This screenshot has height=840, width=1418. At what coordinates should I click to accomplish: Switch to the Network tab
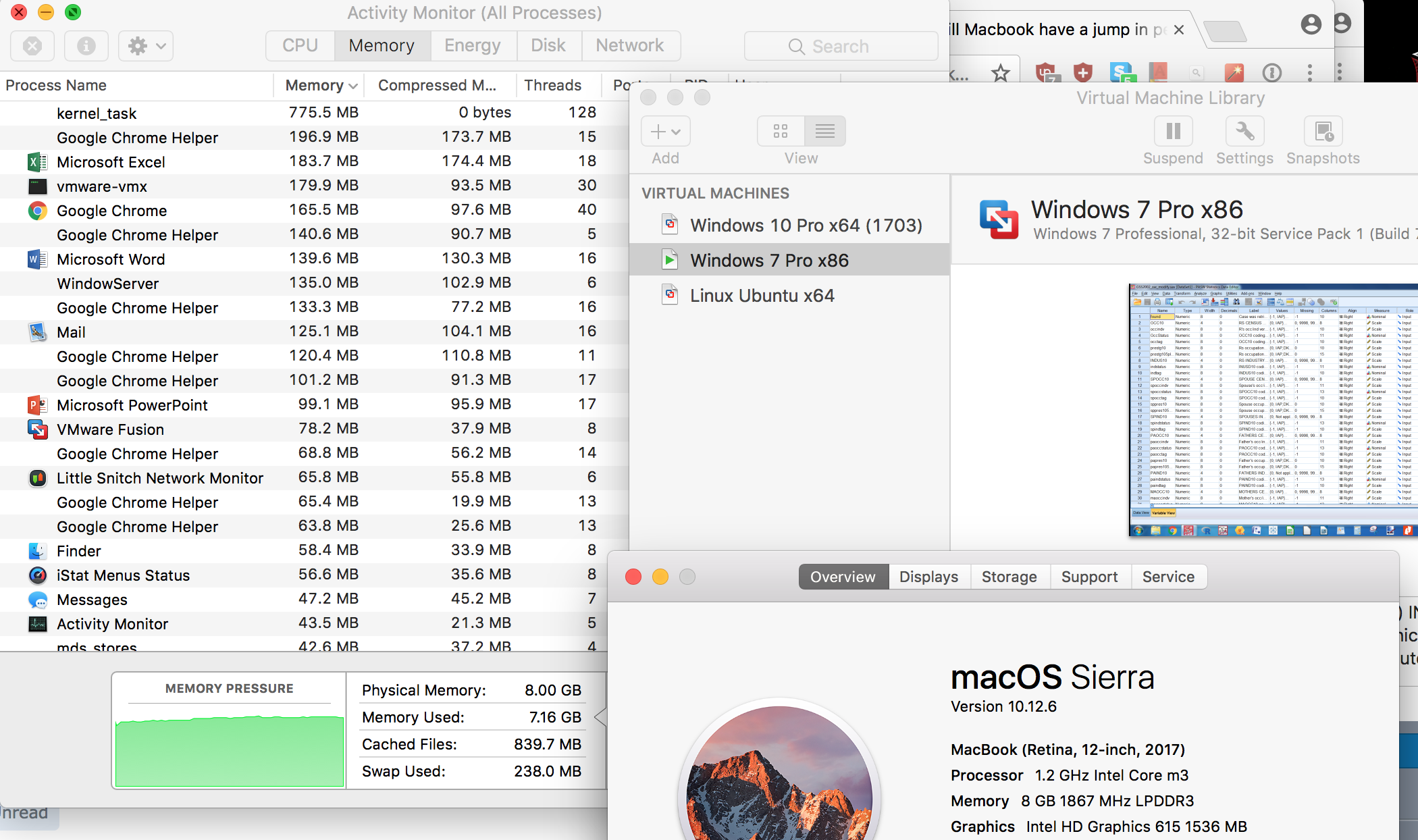click(x=630, y=45)
